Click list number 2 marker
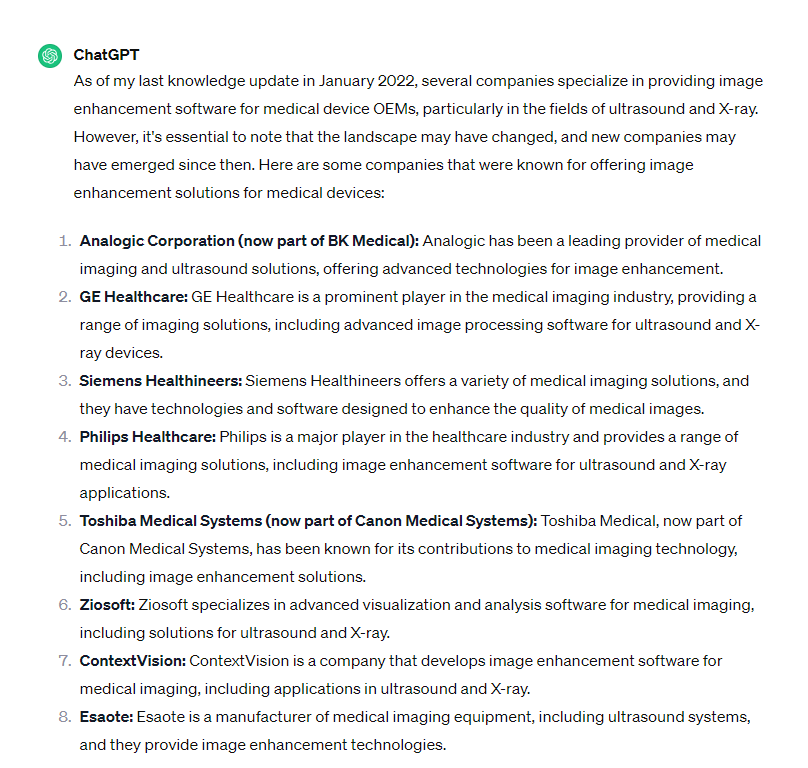The image size is (808, 768). (64, 297)
